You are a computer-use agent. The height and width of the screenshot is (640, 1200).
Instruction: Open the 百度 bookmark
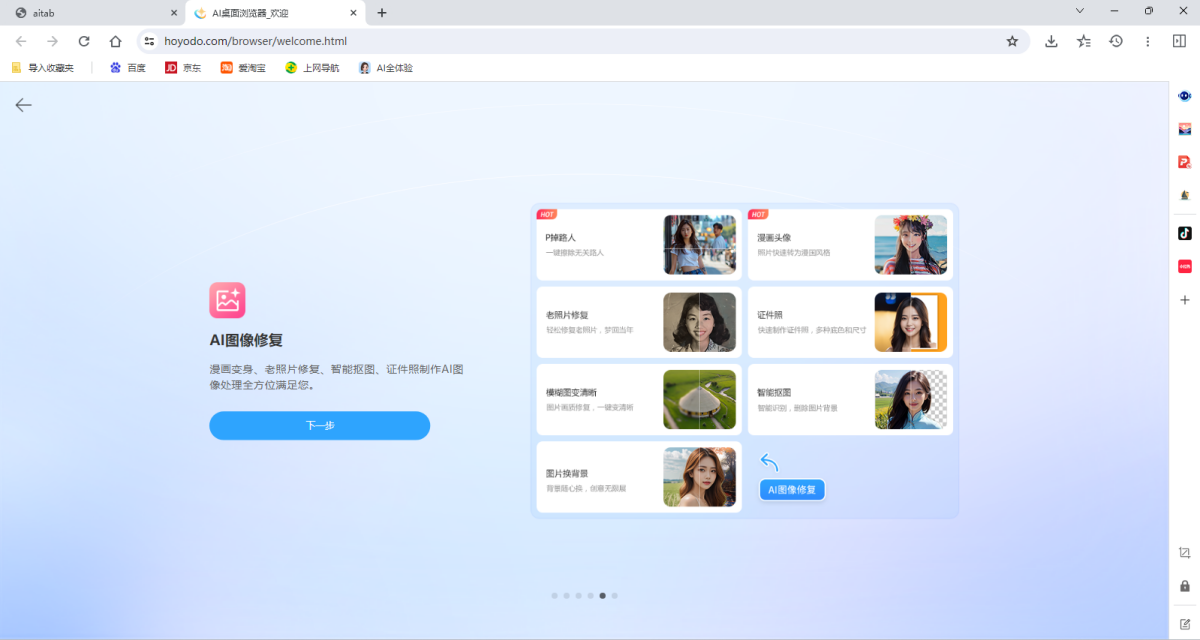pyautogui.click(x=128, y=68)
